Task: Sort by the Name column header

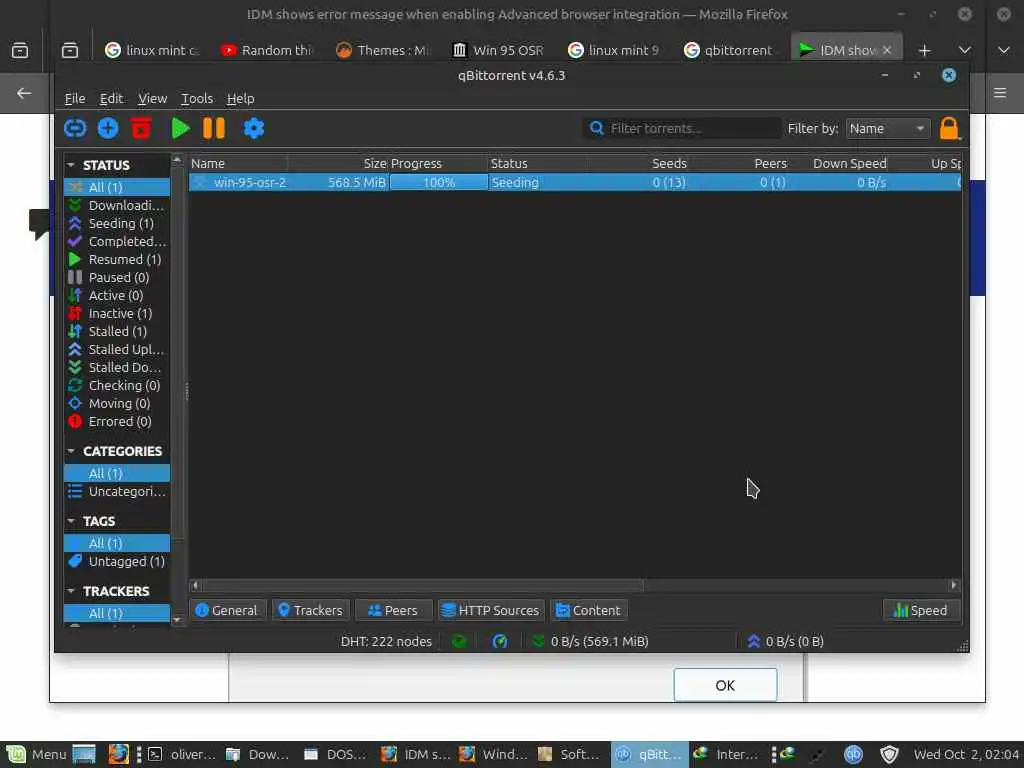Action: click(x=238, y=163)
